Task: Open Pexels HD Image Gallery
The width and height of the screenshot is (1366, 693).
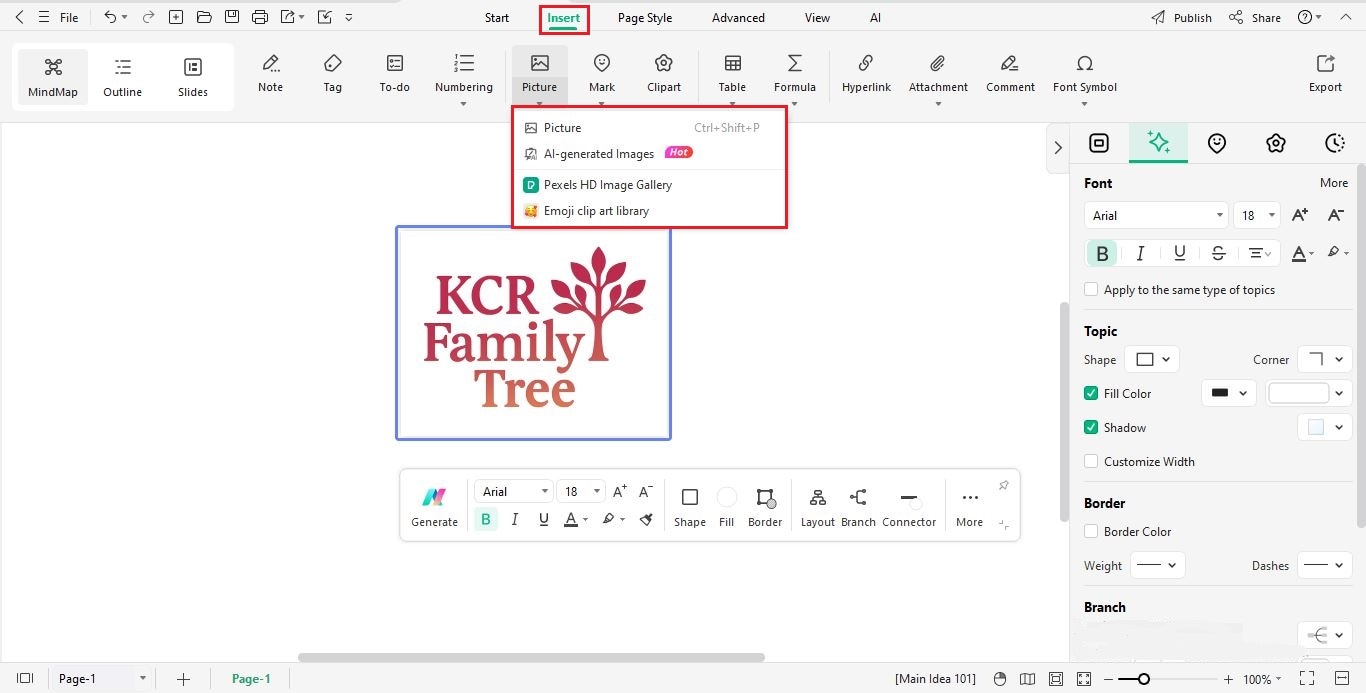Action: click(648, 184)
